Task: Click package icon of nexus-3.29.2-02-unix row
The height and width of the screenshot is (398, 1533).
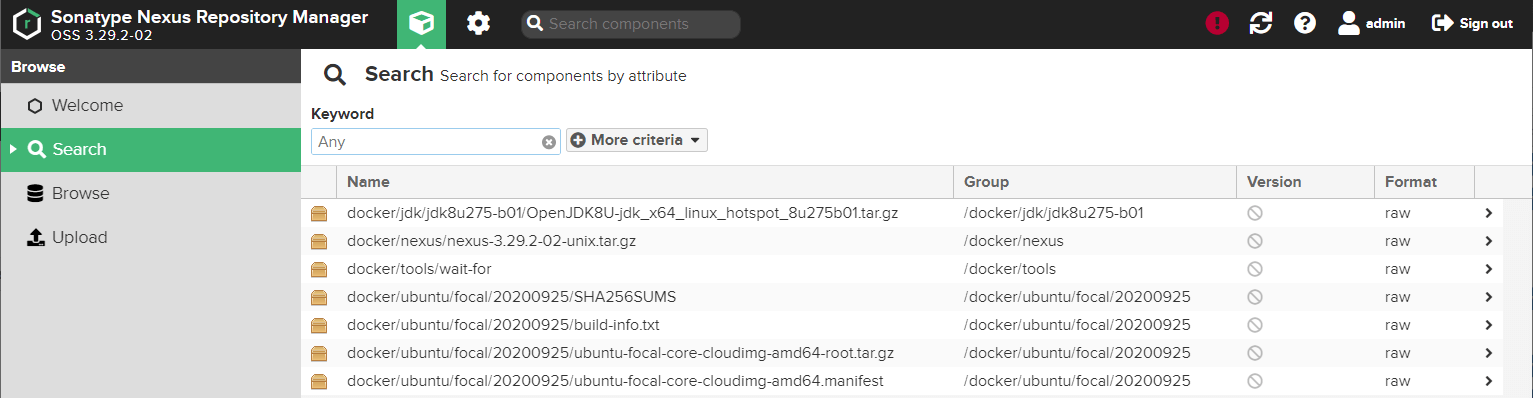Action: 319,241
